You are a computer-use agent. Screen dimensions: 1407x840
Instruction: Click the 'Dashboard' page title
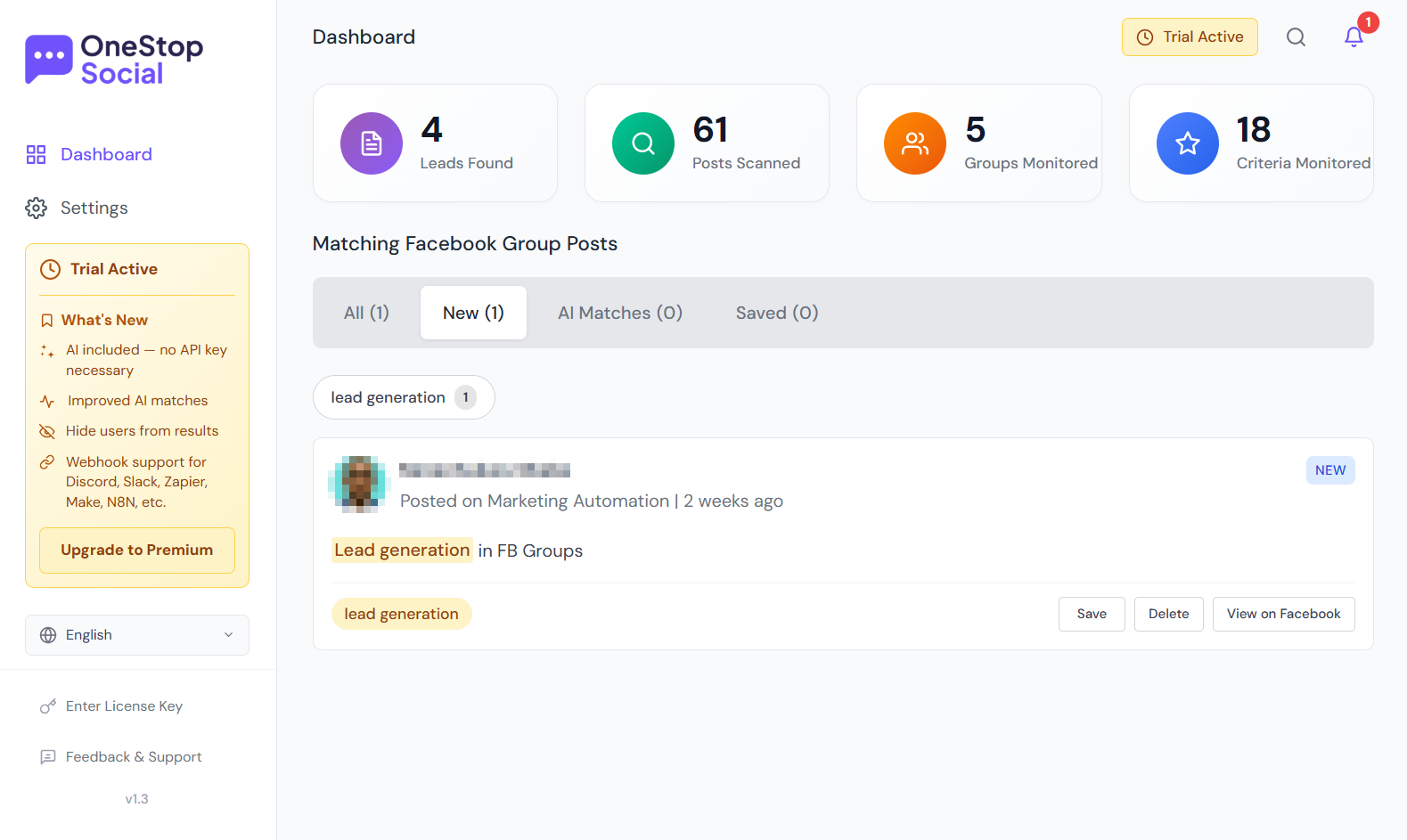click(x=364, y=37)
